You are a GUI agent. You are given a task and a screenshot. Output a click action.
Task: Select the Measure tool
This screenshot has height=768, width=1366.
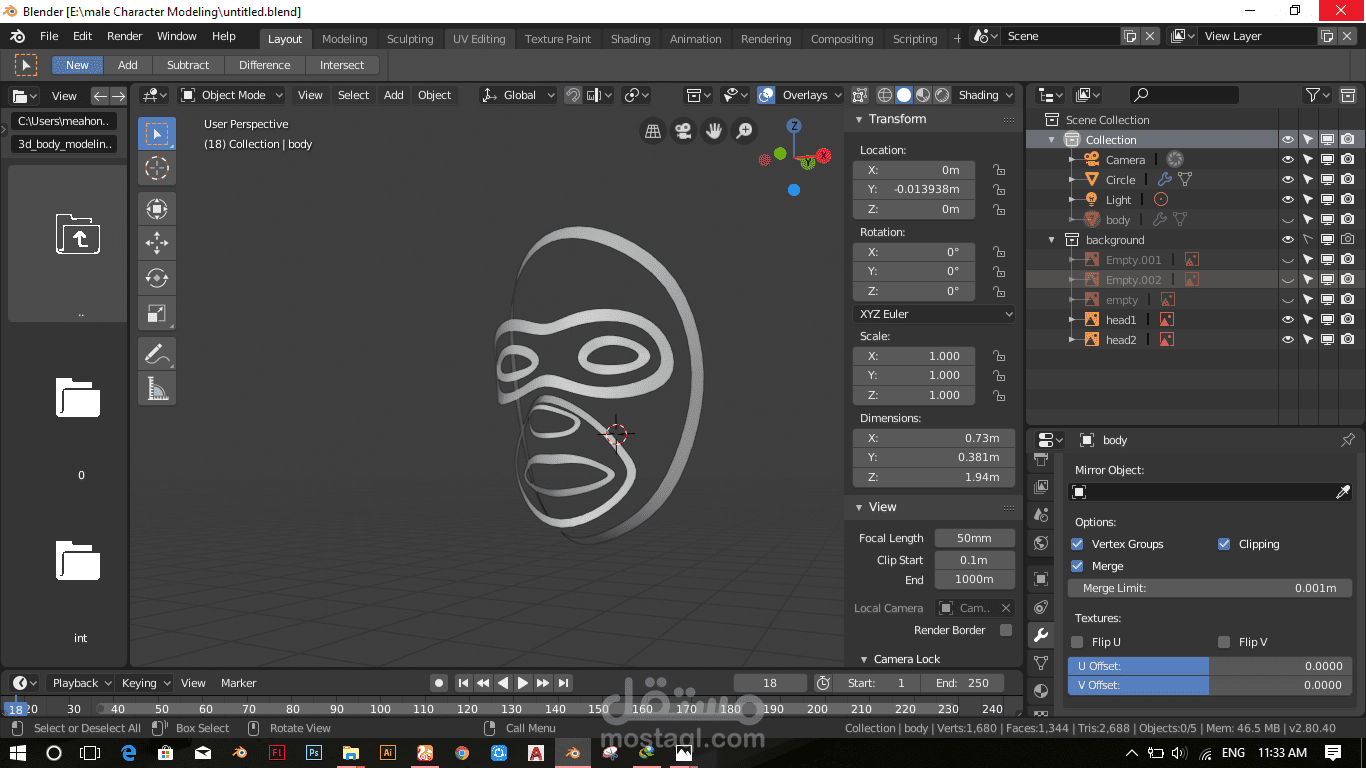tap(157, 389)
